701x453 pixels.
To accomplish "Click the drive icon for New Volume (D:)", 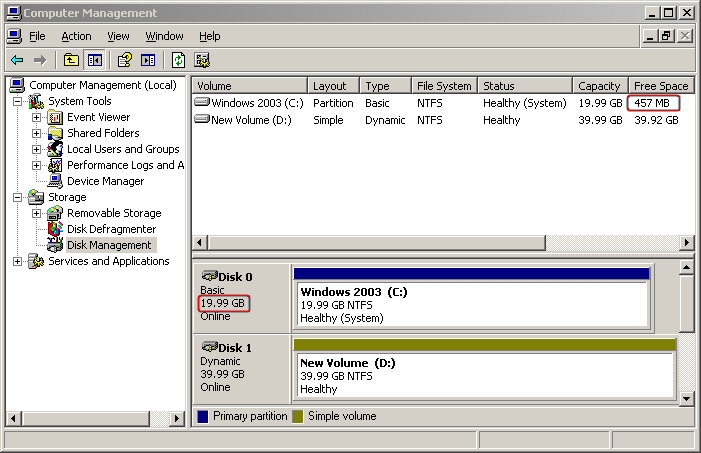I will point(202,119).
